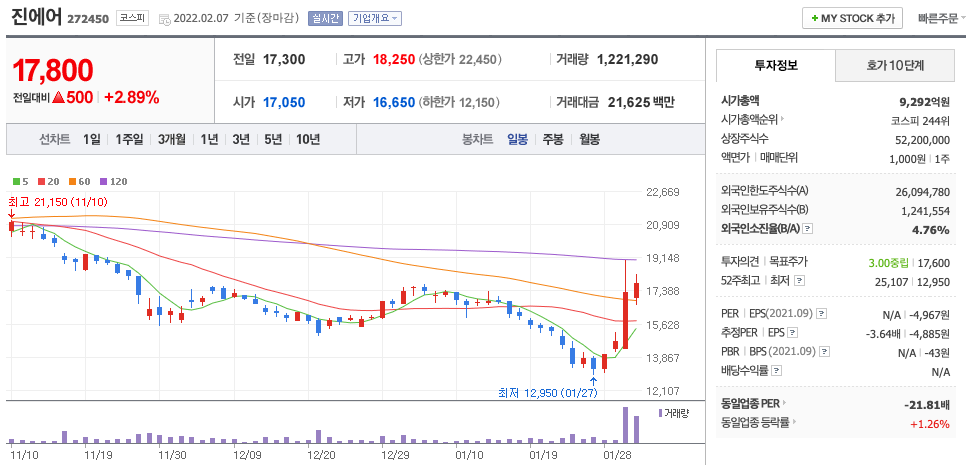Select the 일봉 candle chart
This screenshot has height=465, width=971.
pos(517,139)
